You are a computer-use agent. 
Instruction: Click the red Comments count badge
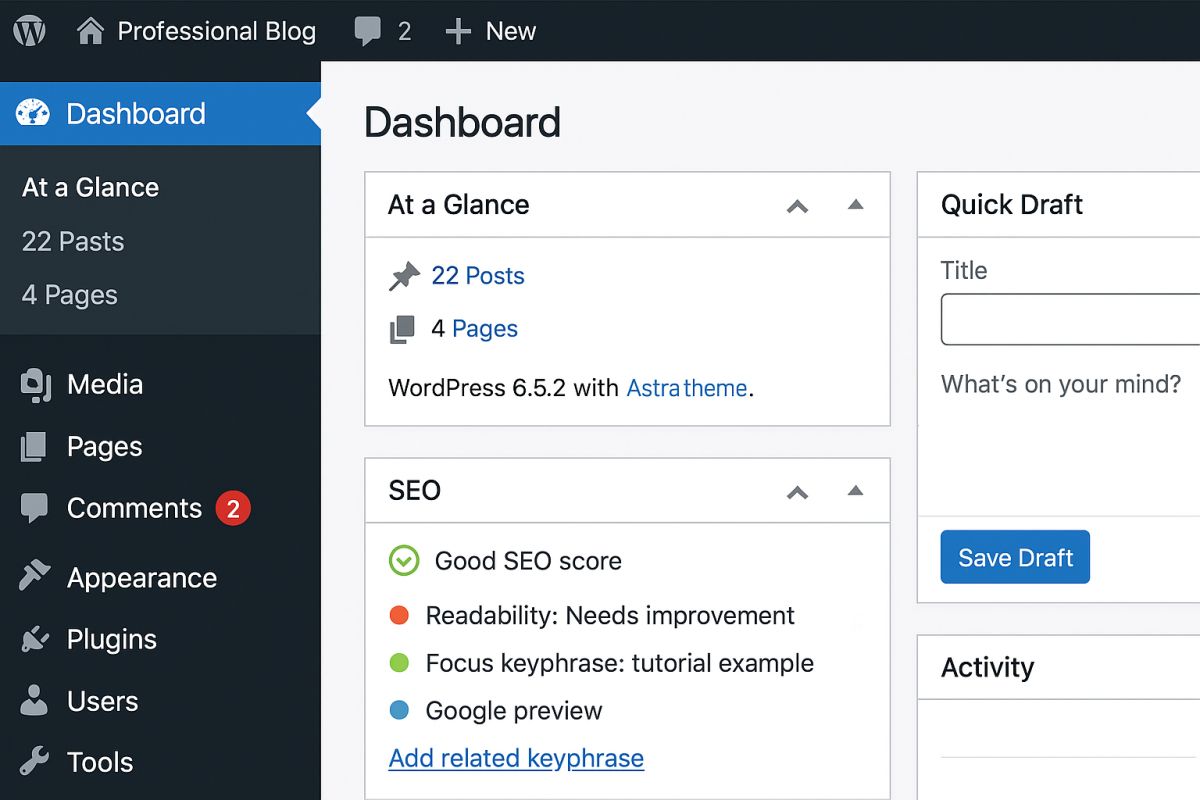pos(233,509)
